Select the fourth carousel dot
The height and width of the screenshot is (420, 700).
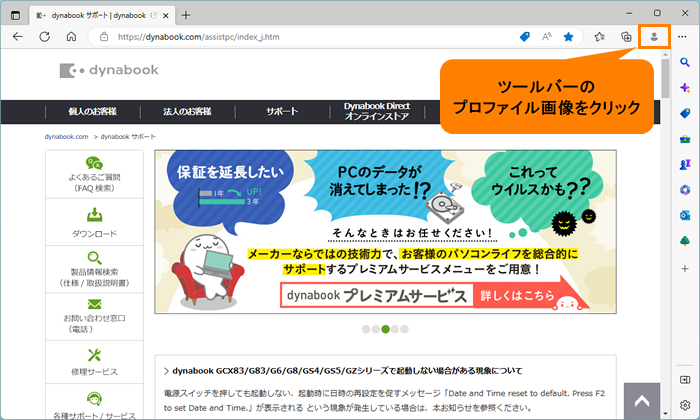[395, 329]
